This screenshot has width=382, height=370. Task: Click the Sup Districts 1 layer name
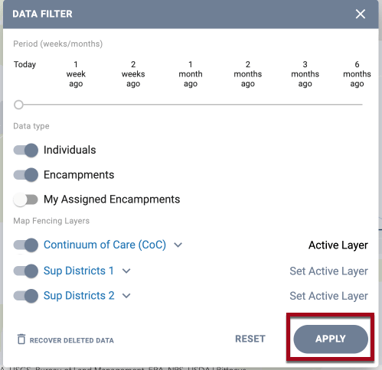79,271
